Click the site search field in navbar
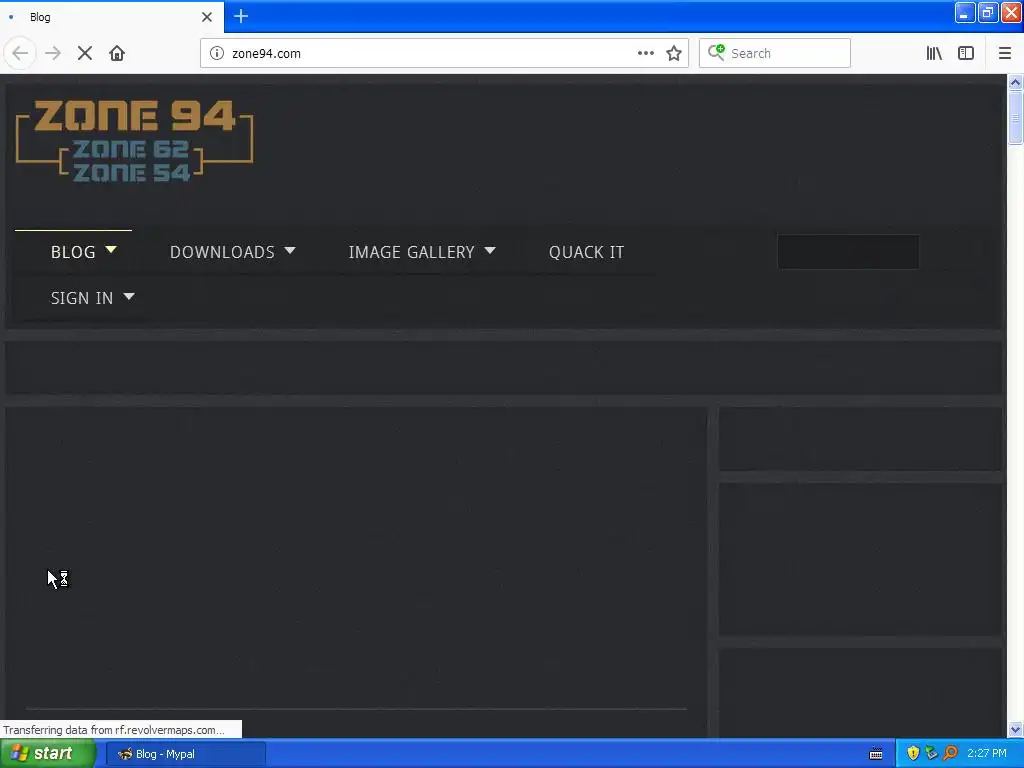 tap(848, 251)
